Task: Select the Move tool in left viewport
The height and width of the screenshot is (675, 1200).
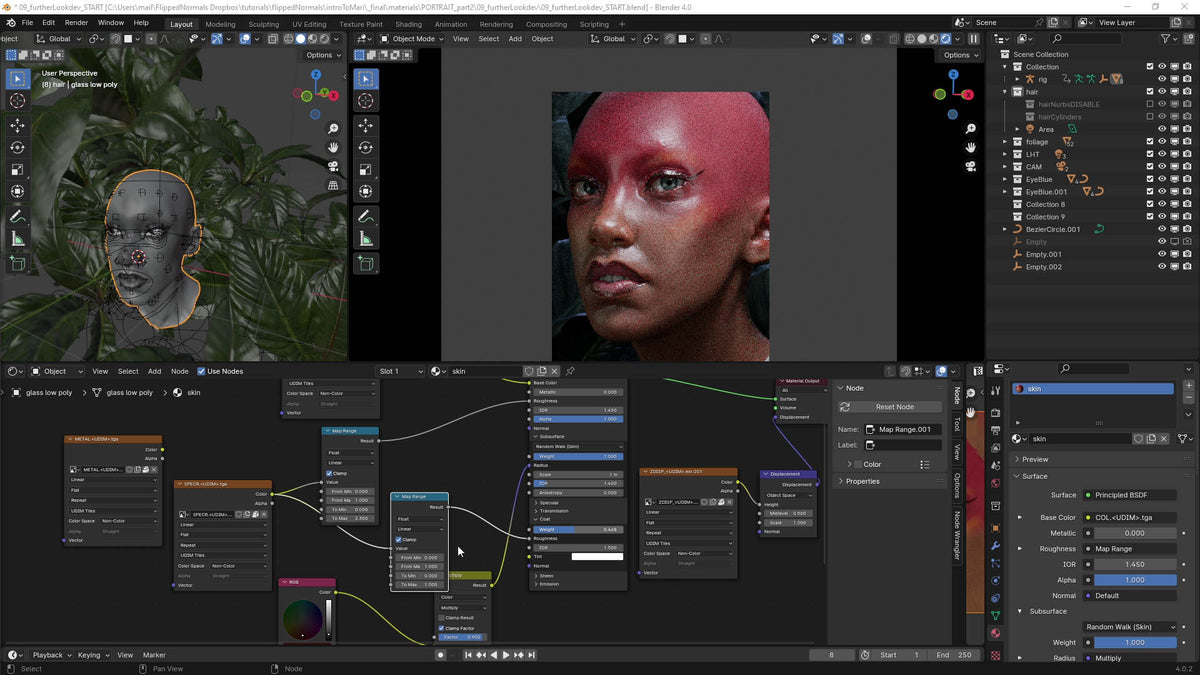Action: point(17,125)
